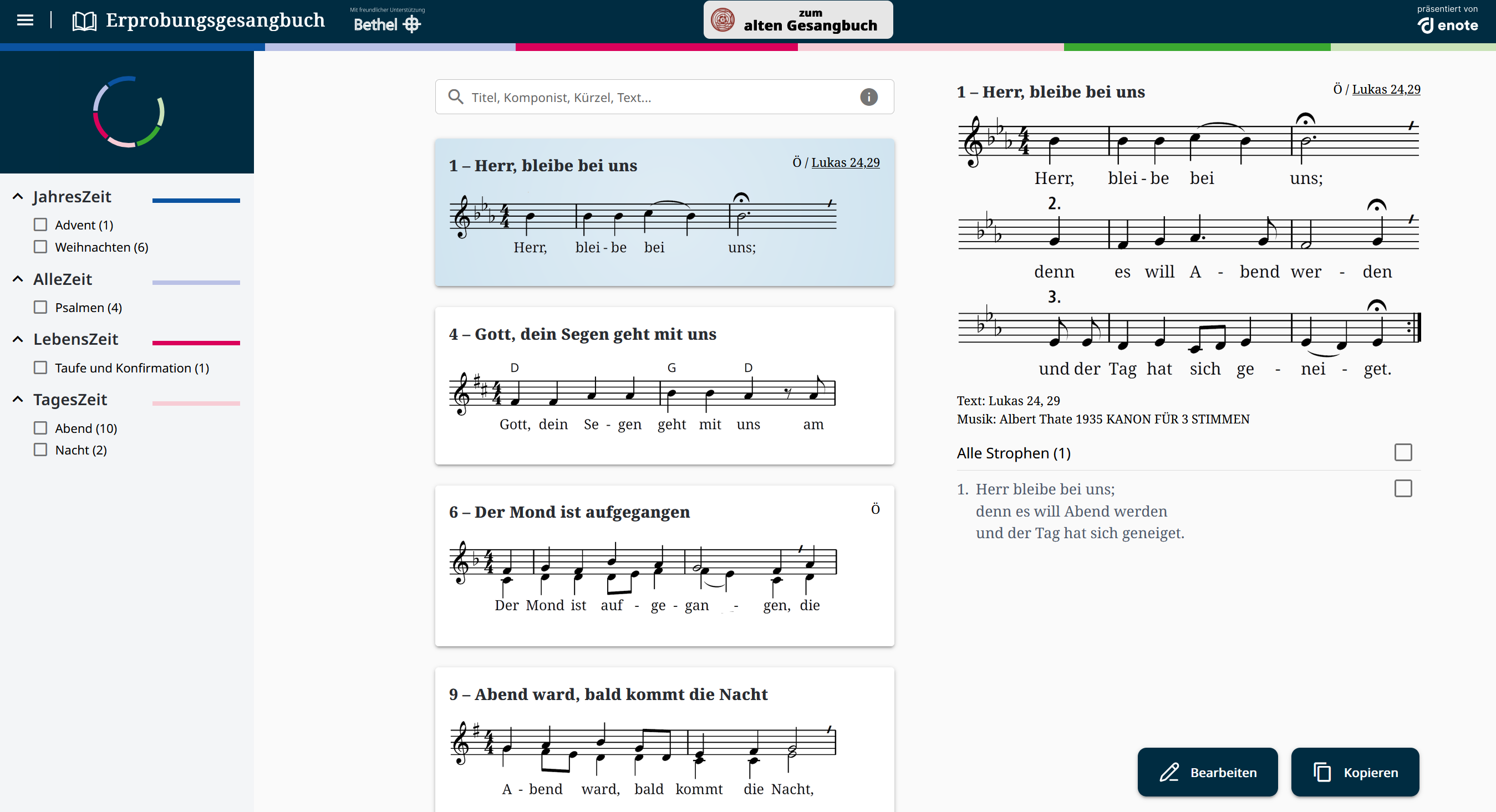
Task: Enable the Advent filter checkbox
Action: coord(40,224)
